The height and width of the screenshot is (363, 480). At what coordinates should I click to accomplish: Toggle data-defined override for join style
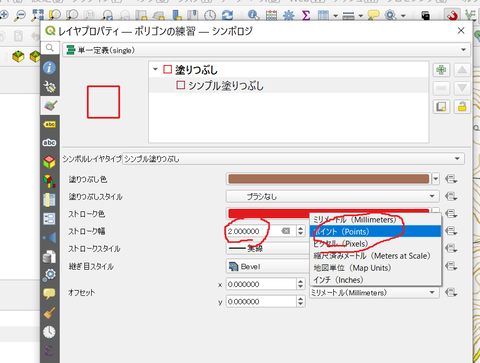[x=451, y=266]
